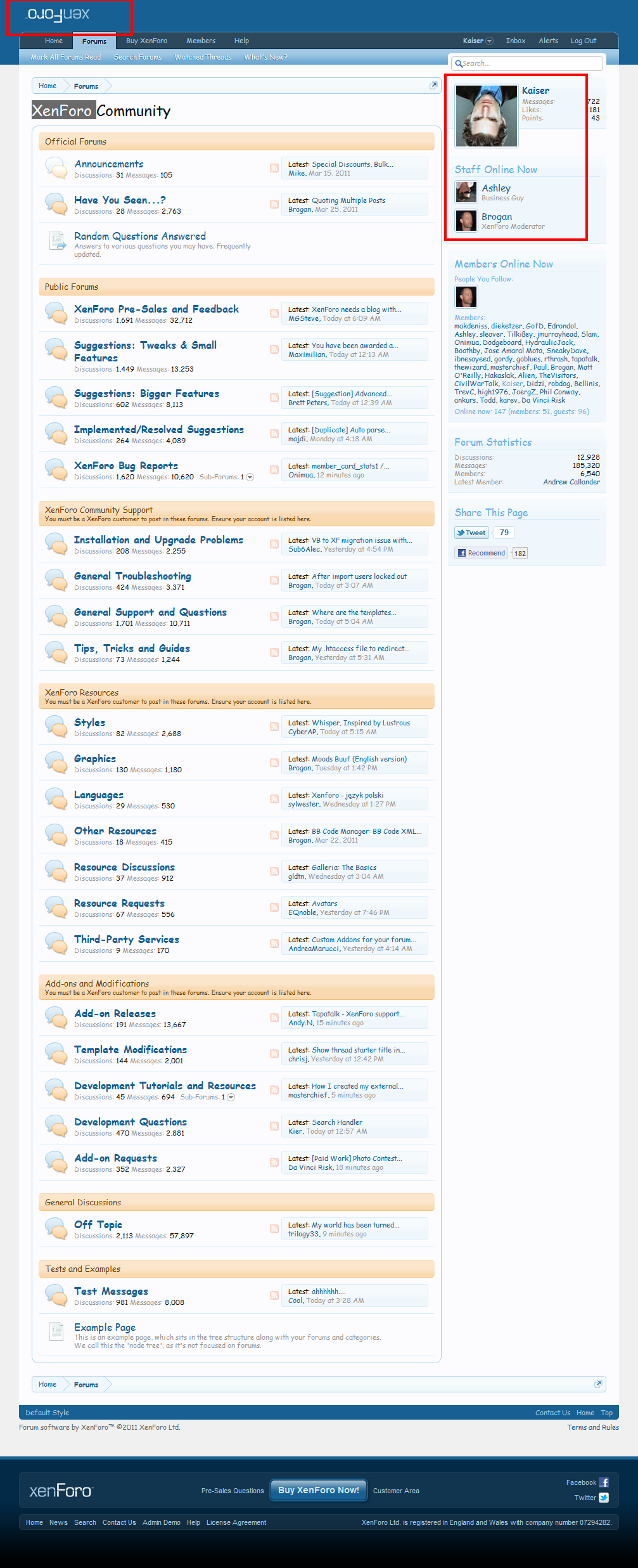Click Mark All Forums Read
The height and width of the screenshot is (1568, 638).
coord(66,57)
